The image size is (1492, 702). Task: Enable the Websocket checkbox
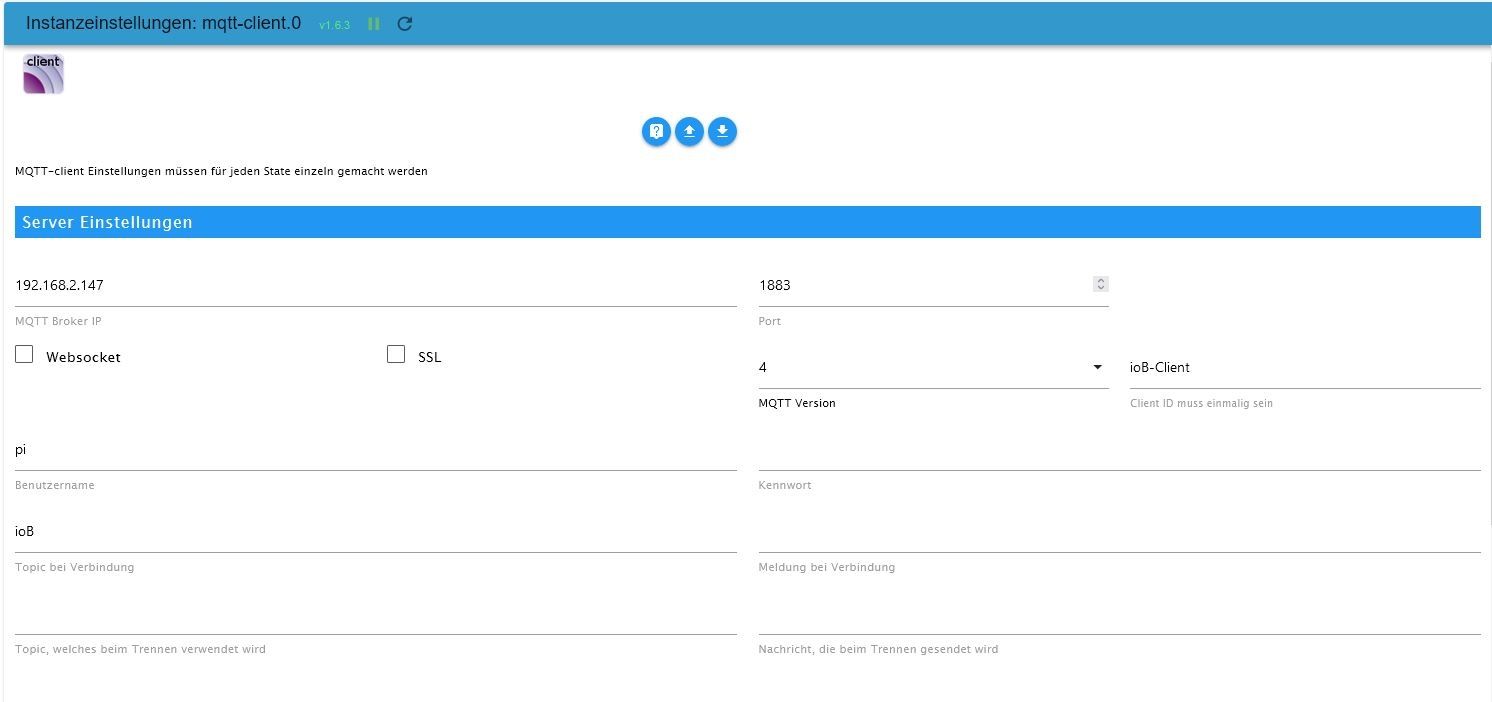point(25,354)
